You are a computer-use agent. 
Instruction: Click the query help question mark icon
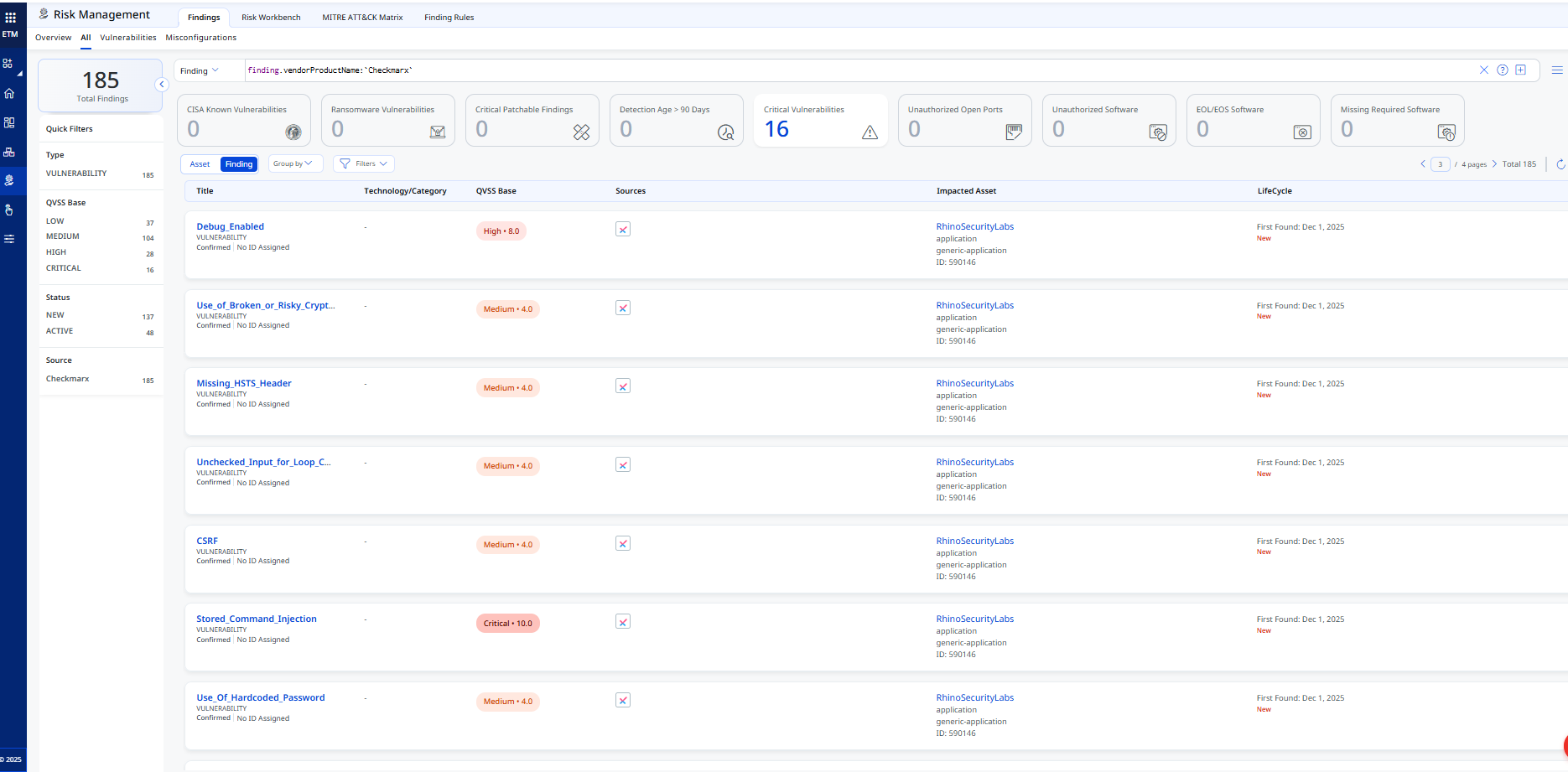tap(1503, 70)
